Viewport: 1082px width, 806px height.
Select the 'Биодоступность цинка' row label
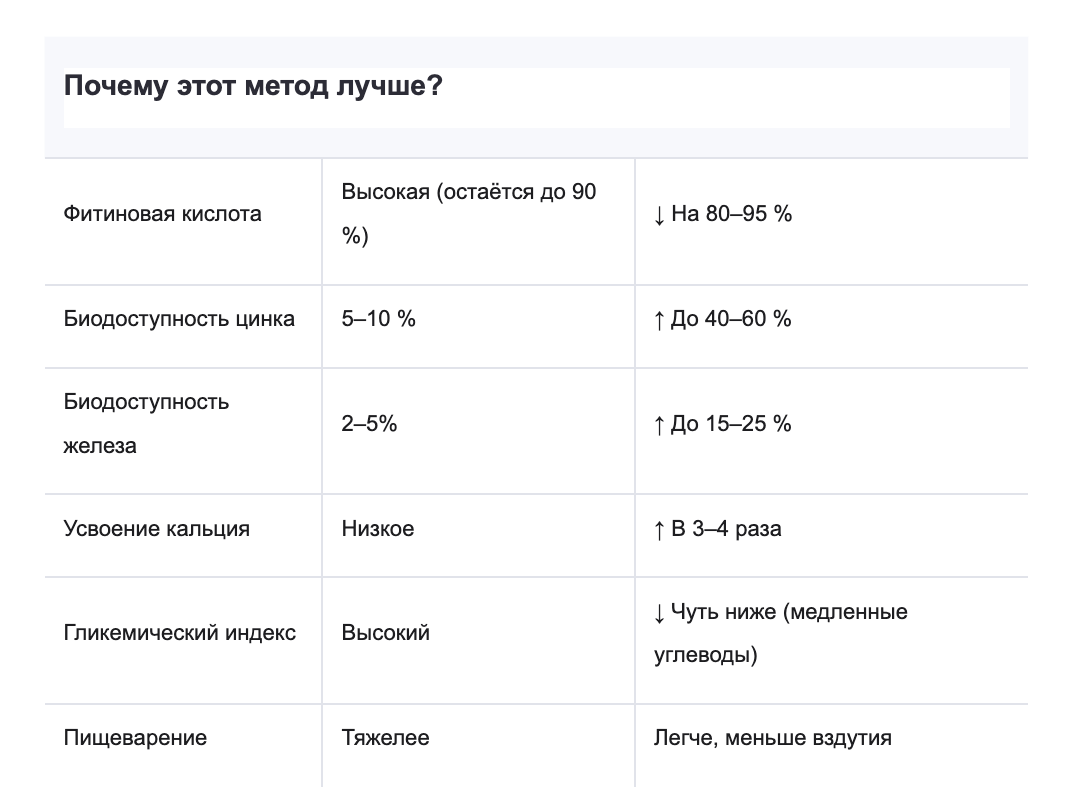coord(179,319)
